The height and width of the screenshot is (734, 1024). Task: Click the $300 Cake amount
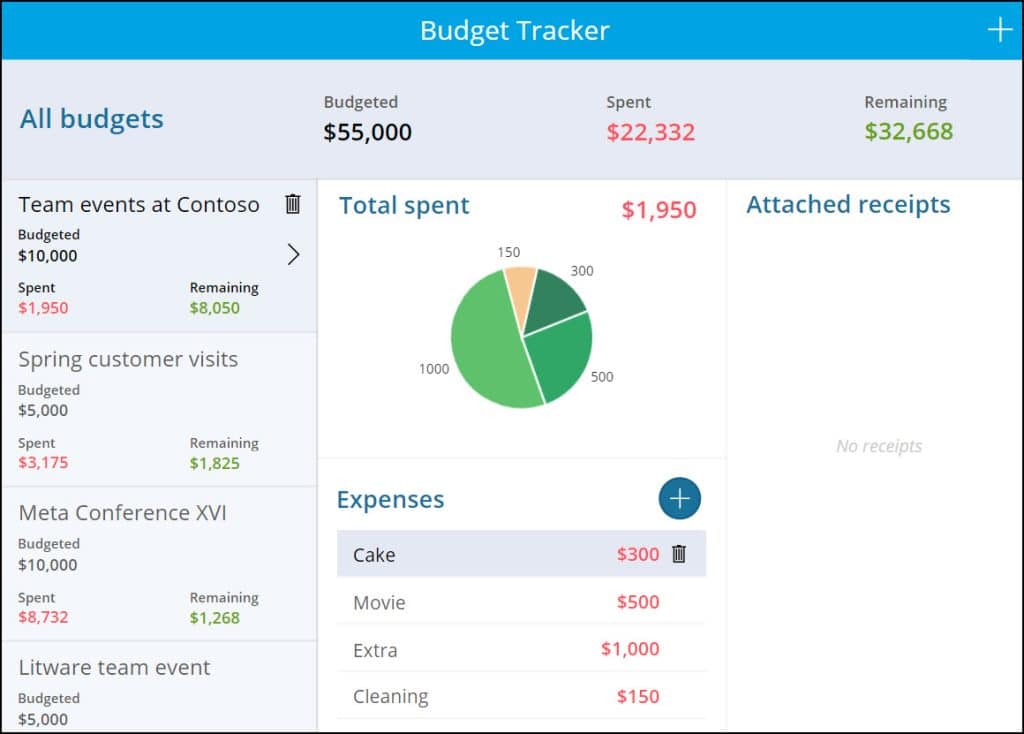638,554
